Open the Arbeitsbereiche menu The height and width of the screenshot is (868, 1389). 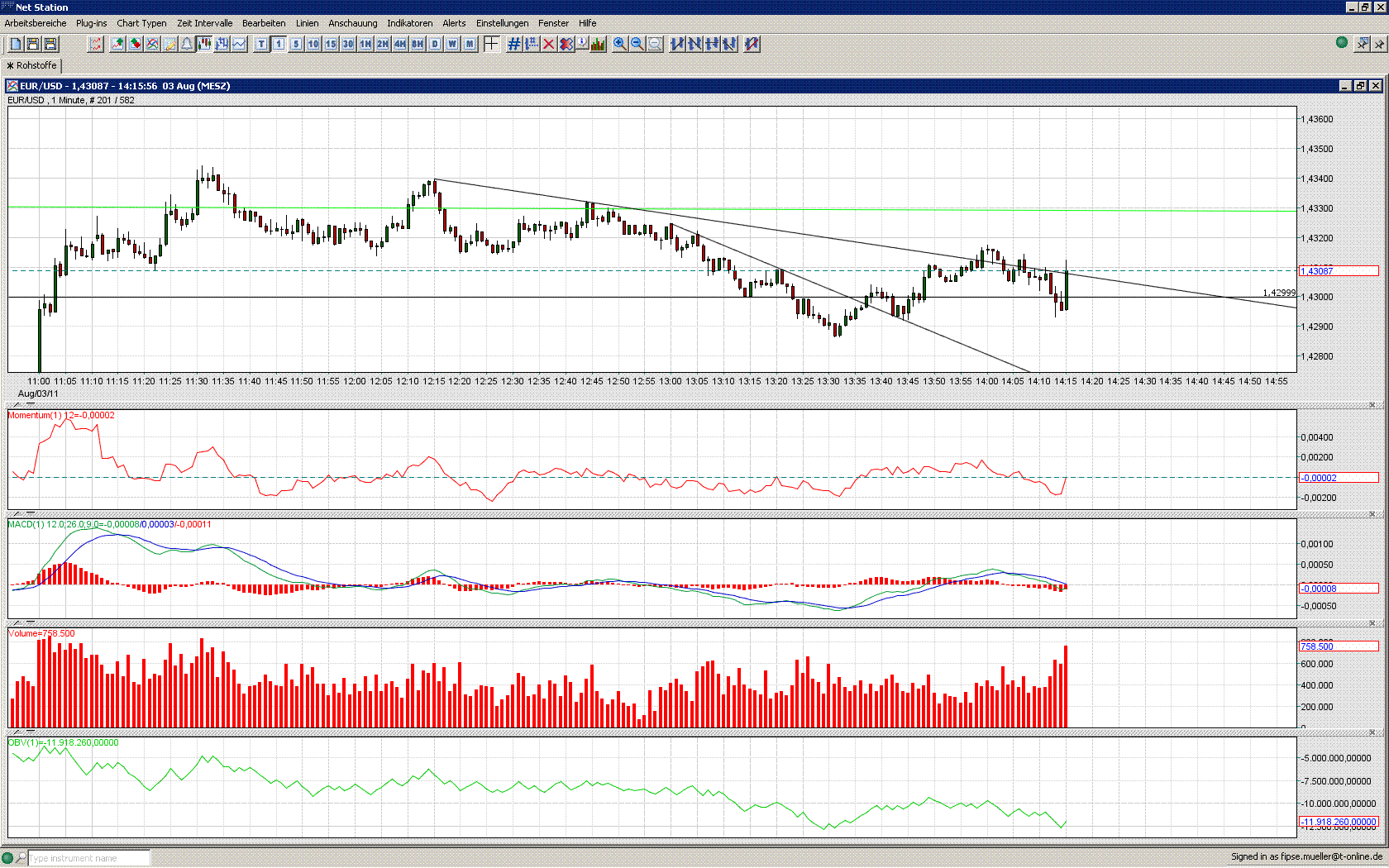pyautogui.click(x=36, y=23)
